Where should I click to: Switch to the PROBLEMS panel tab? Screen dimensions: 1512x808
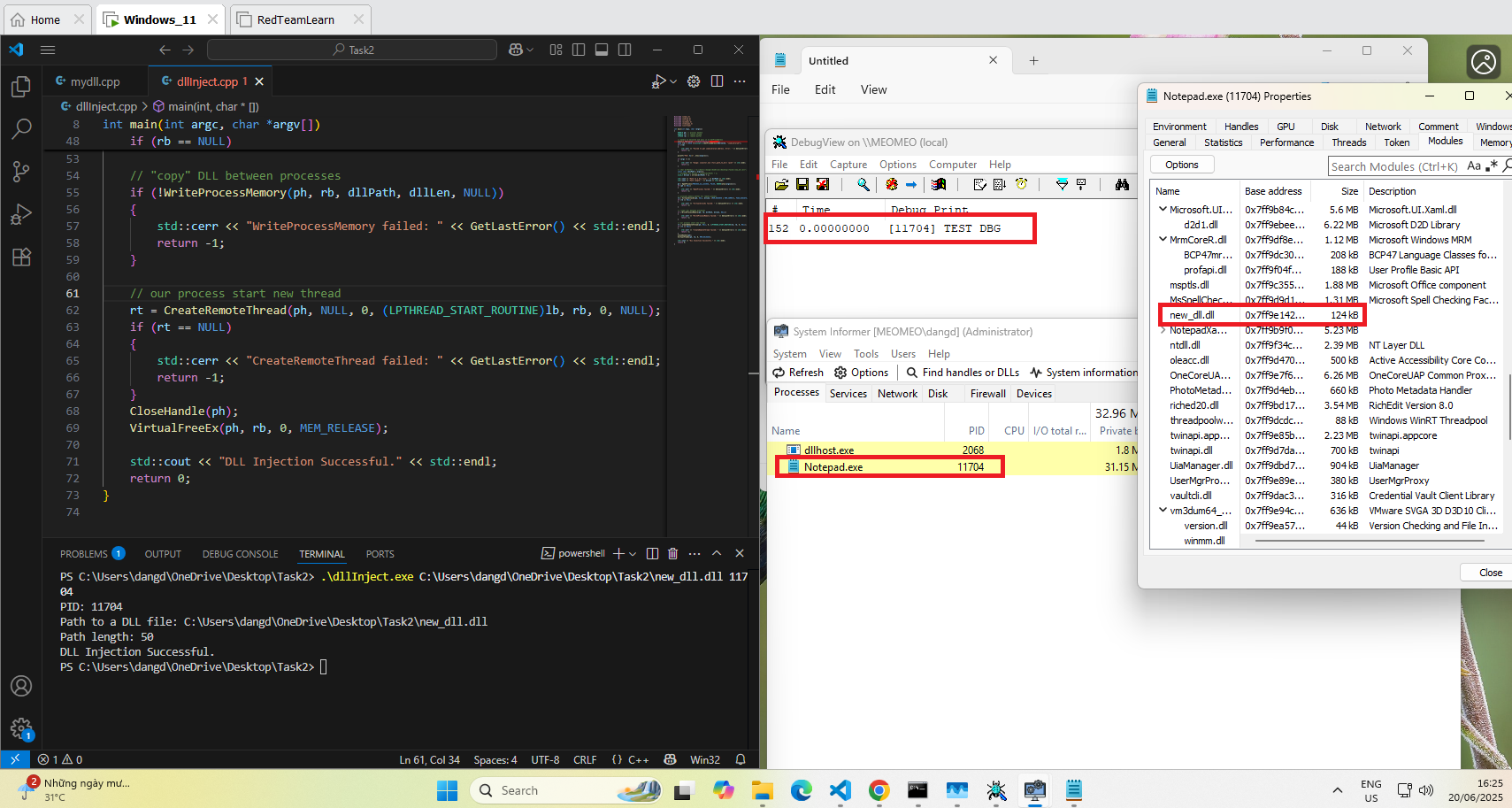click(92, 554)
